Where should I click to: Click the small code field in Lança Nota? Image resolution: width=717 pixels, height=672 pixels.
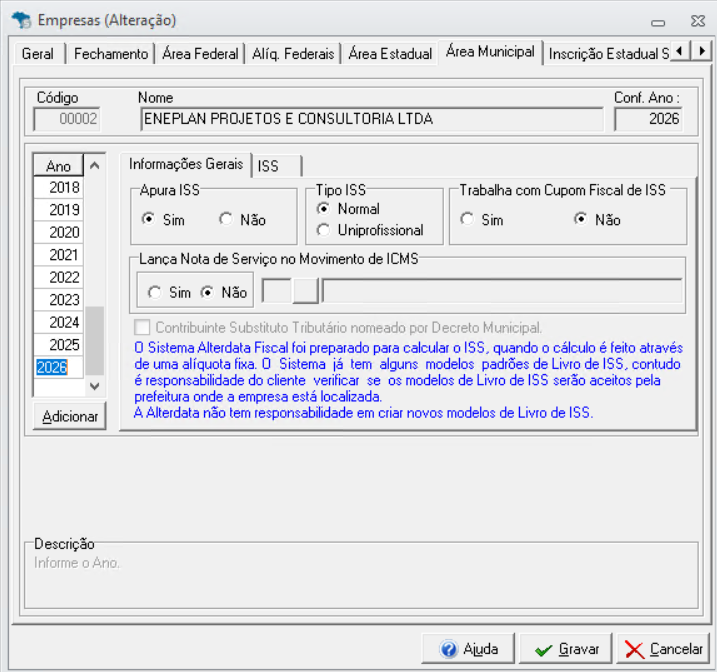coord(277,291)
